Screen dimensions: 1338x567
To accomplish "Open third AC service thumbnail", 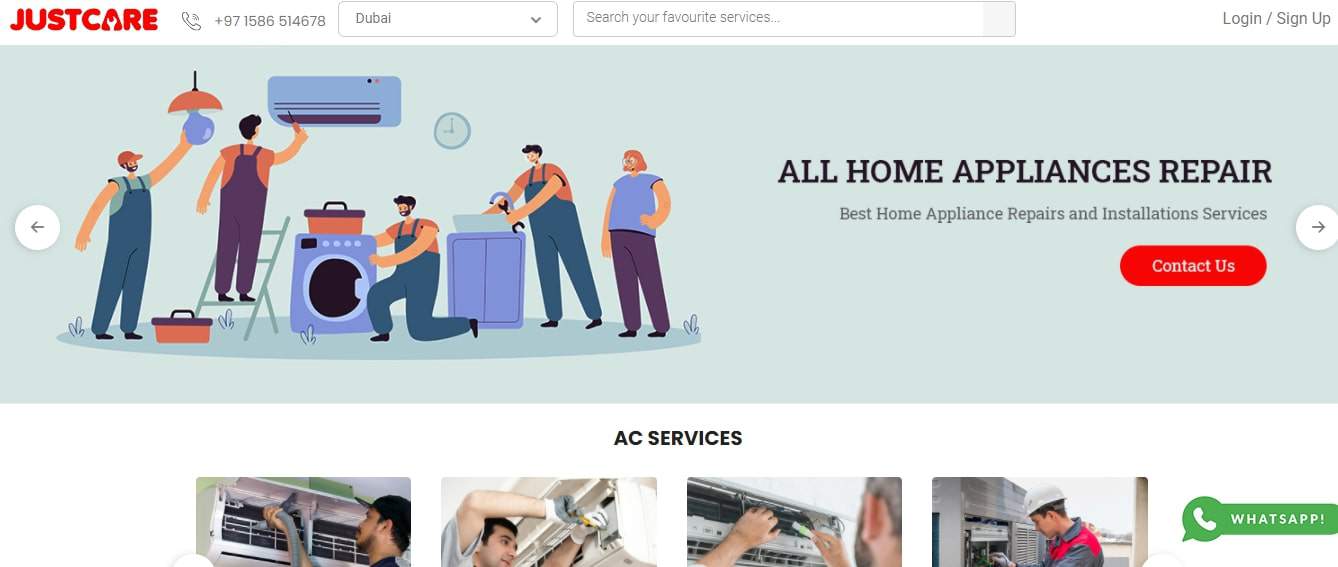I will [794, 522].
